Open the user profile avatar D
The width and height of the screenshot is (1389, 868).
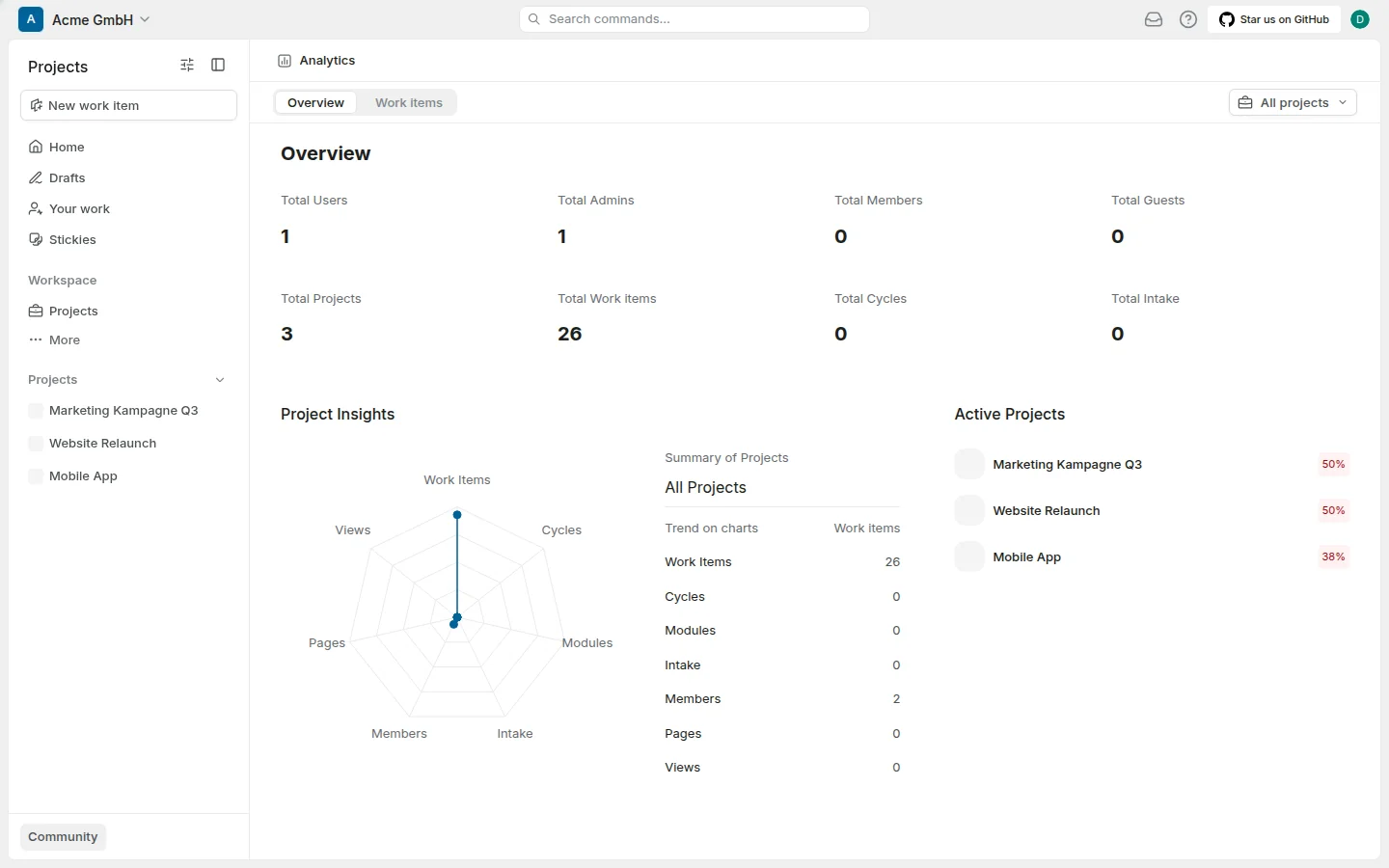coord(1360,19)
